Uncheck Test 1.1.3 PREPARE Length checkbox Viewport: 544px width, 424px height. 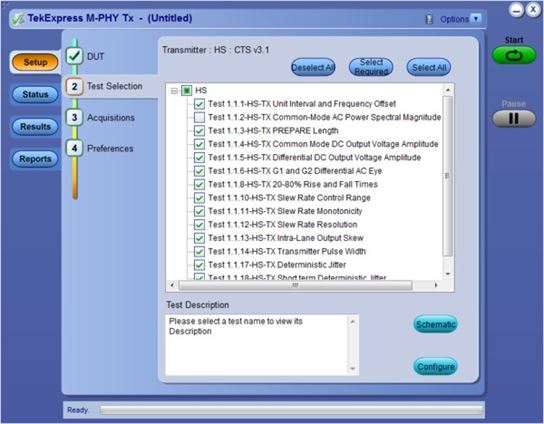[199, 131]
